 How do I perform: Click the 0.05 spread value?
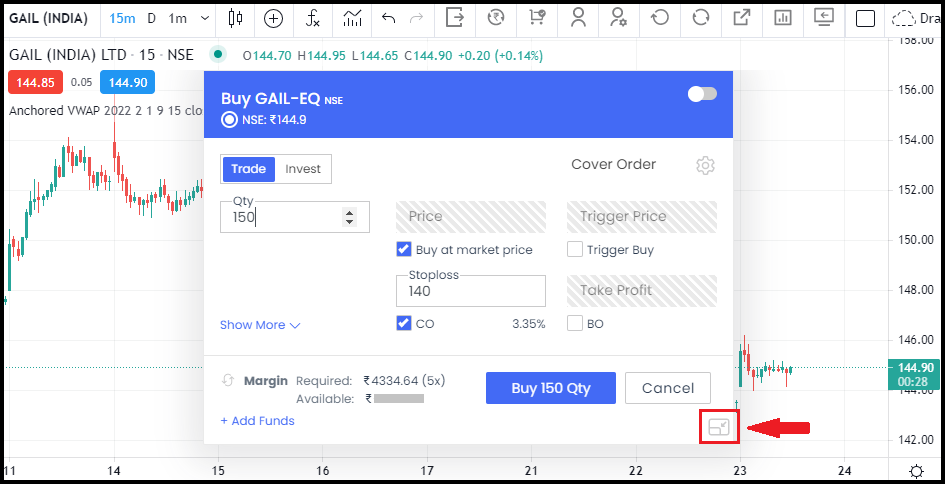(x=81, y=83)
